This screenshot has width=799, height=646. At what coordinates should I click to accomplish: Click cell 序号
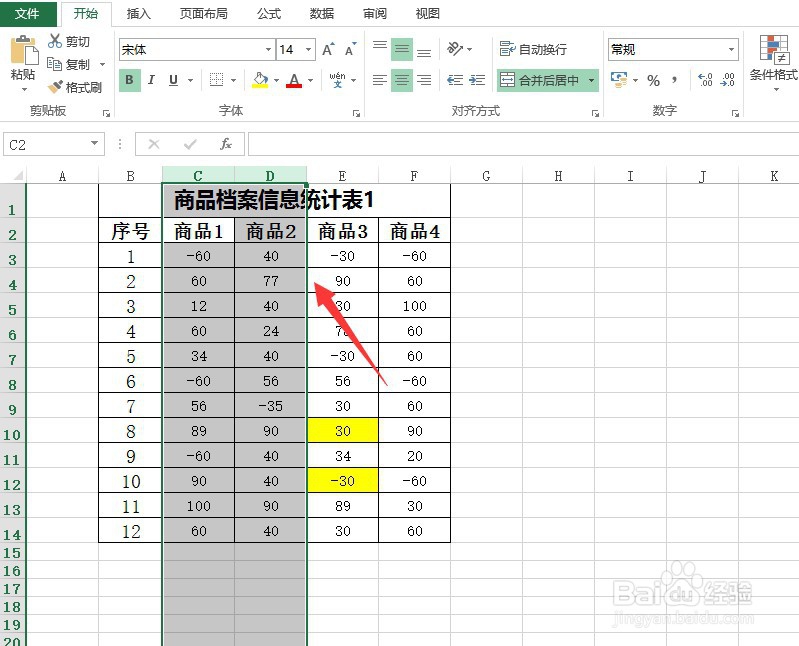coord(130,231)
